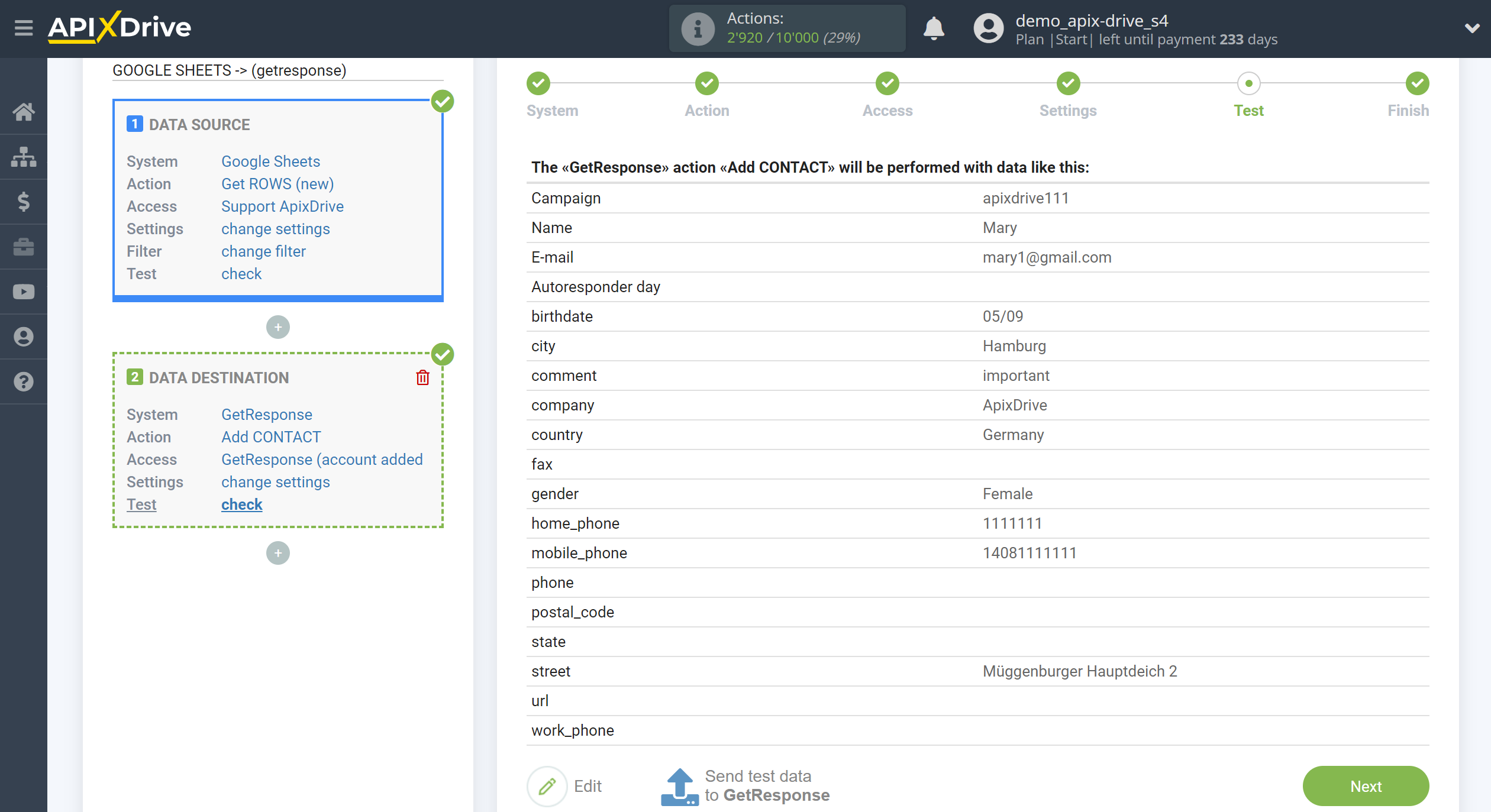
Task: Click Data Source green checkmark badge
Action: pyautogui.click(x=443, y=101)
